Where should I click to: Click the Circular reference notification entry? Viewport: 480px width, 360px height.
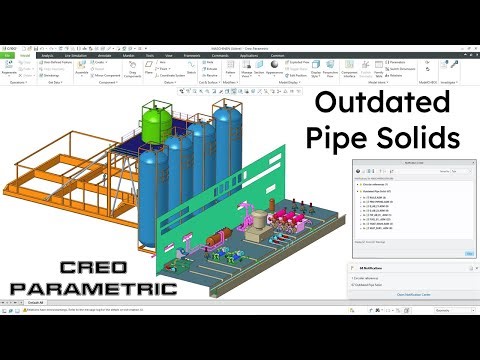coord(365,278)
